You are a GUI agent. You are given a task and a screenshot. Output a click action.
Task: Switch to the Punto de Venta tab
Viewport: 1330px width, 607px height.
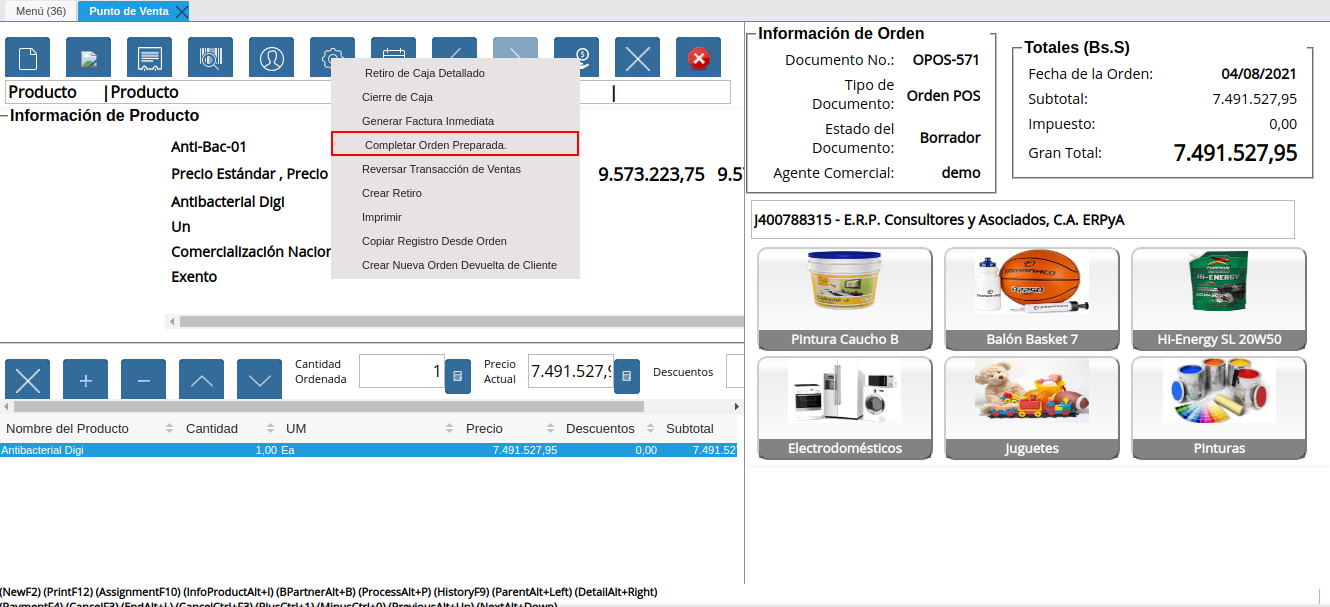click(x=128, y=11)
